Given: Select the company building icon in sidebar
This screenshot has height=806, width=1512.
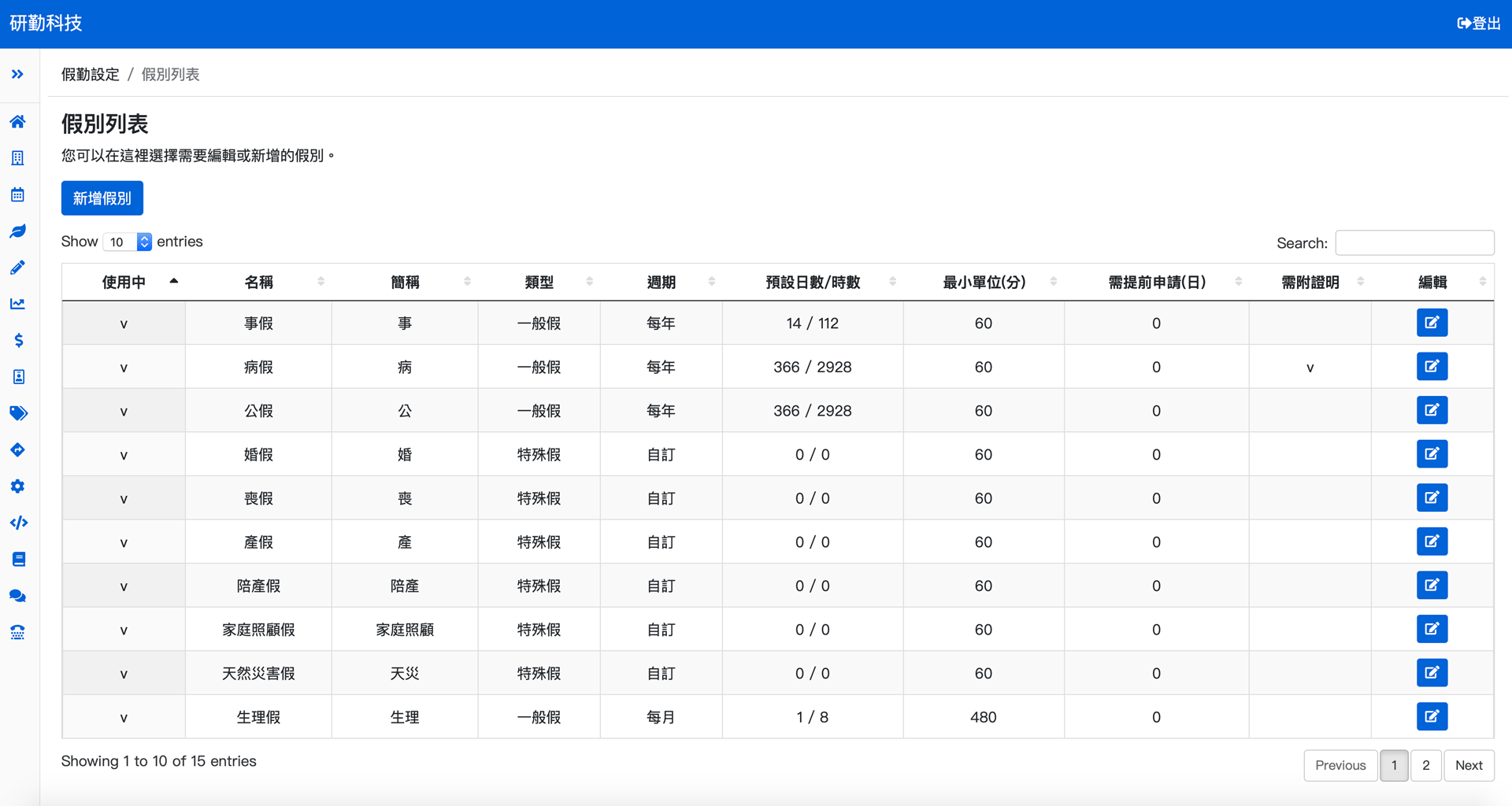Looking at the screenshot, I should [17, 158].
